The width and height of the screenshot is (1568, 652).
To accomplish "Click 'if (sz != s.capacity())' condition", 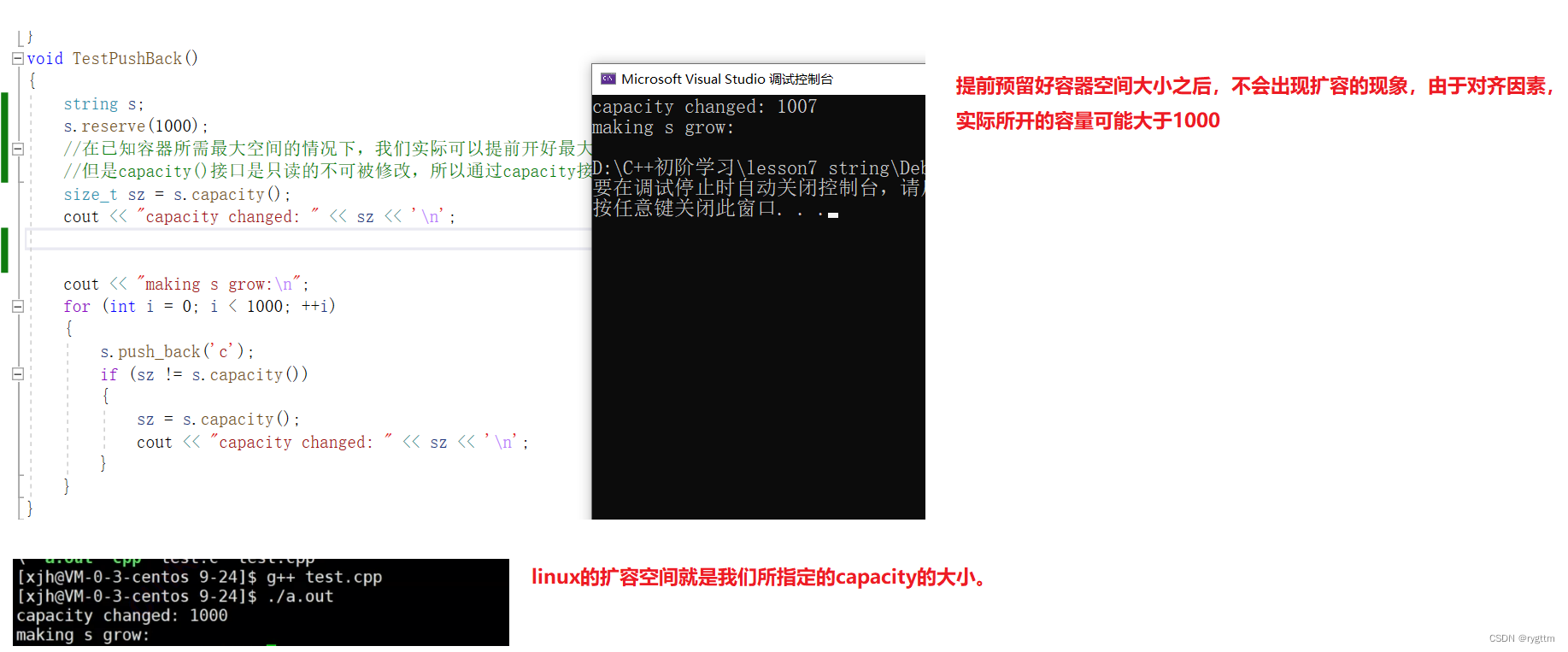I will tap(203, 374).
